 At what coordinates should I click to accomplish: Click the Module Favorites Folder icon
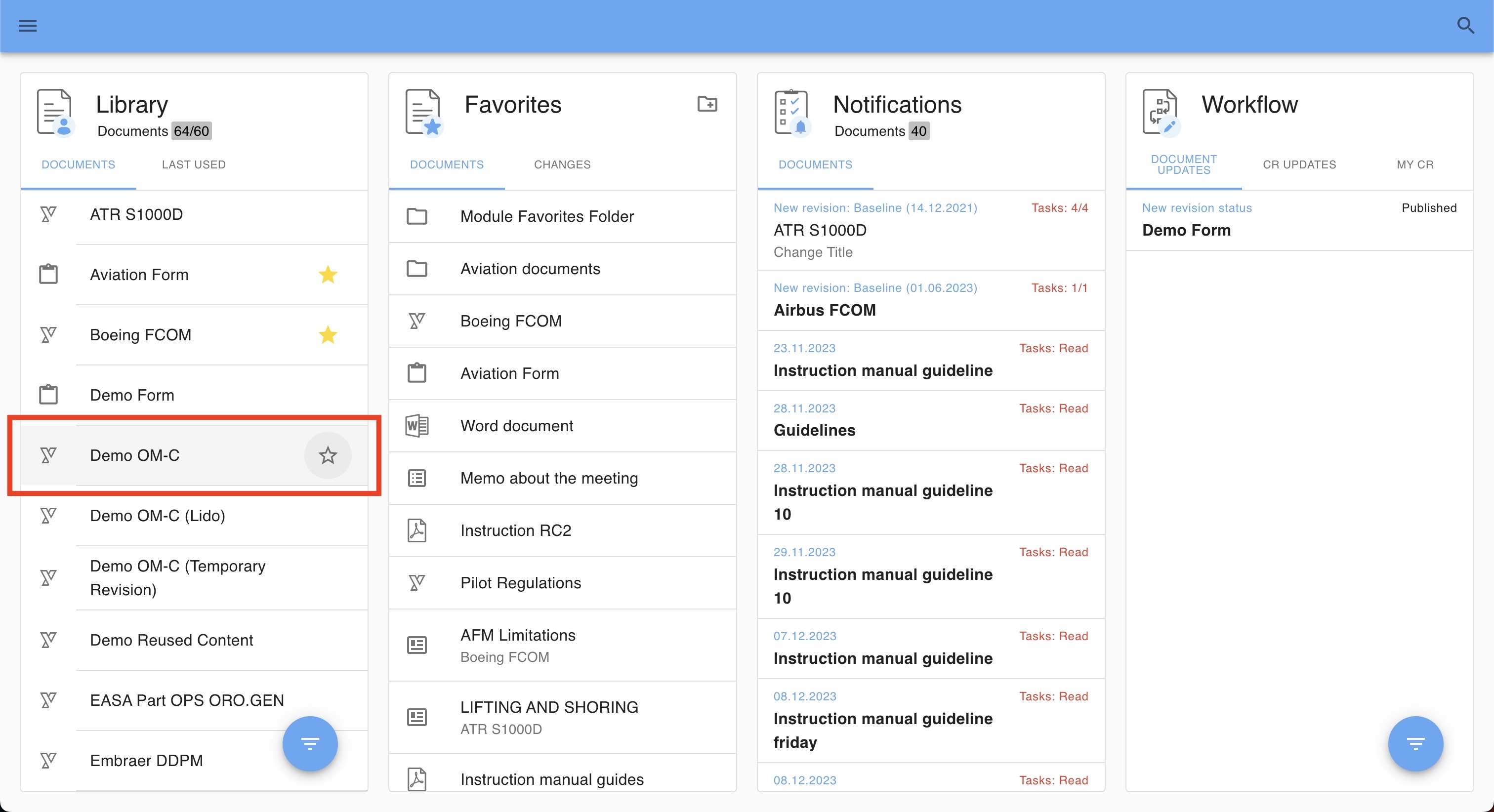pos(416,216)
